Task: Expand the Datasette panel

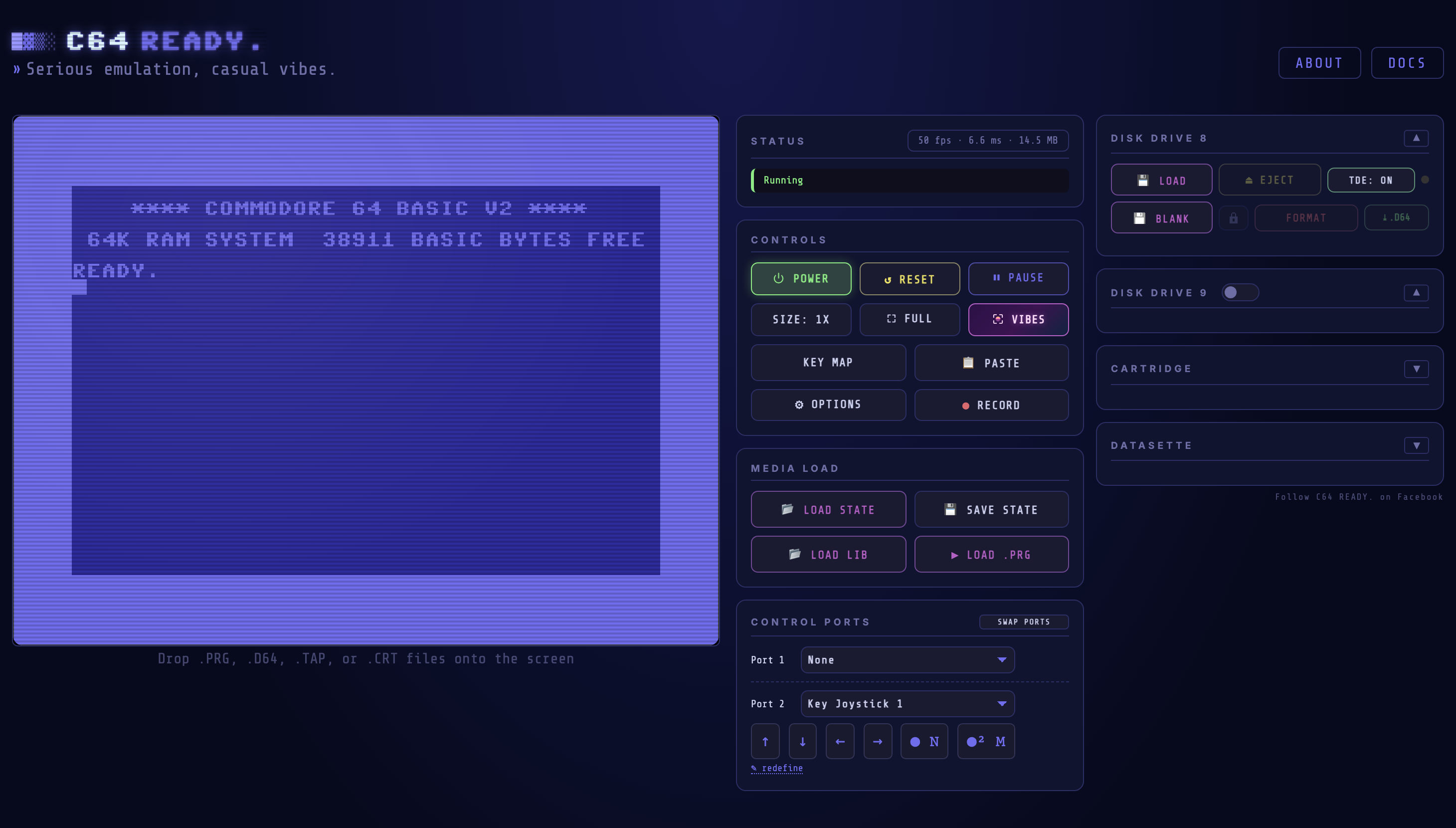Action: point(1416,445)
